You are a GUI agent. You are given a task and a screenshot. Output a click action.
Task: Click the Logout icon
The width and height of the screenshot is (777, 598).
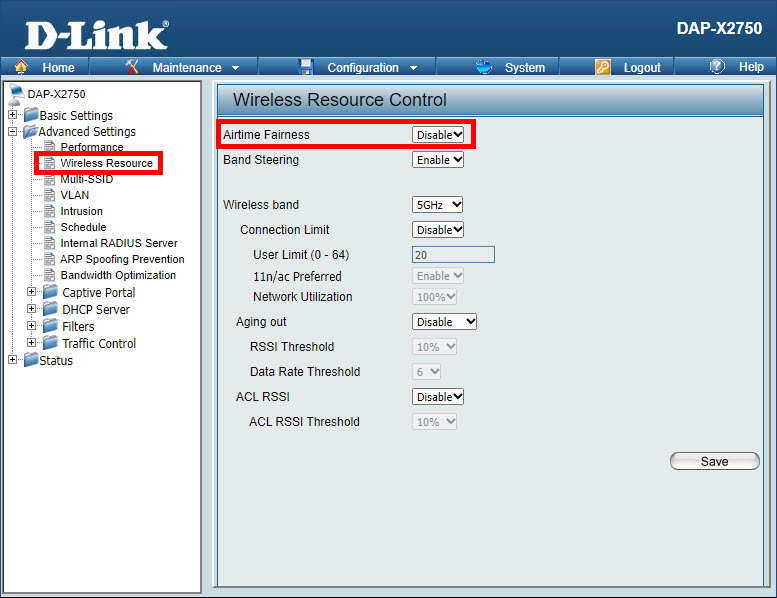[x=603, y=67]
